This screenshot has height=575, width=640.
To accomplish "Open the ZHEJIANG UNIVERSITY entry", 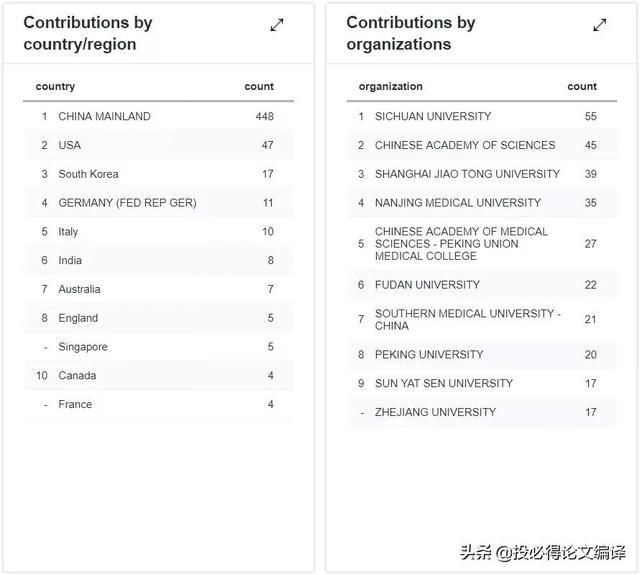I will pyautogui.click(x=482, y=412).
